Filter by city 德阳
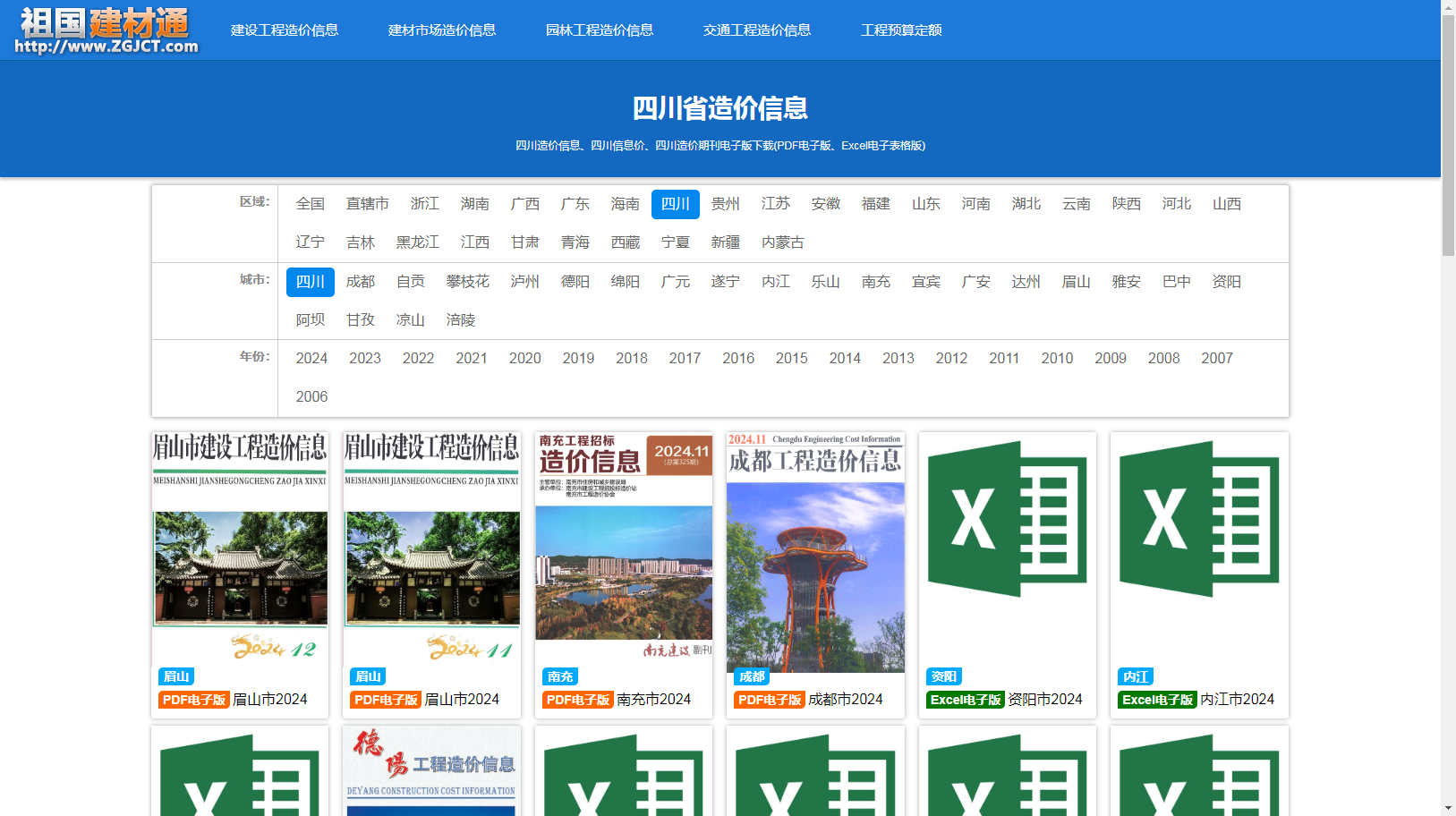1456x816 pixels. coord(575,282)
